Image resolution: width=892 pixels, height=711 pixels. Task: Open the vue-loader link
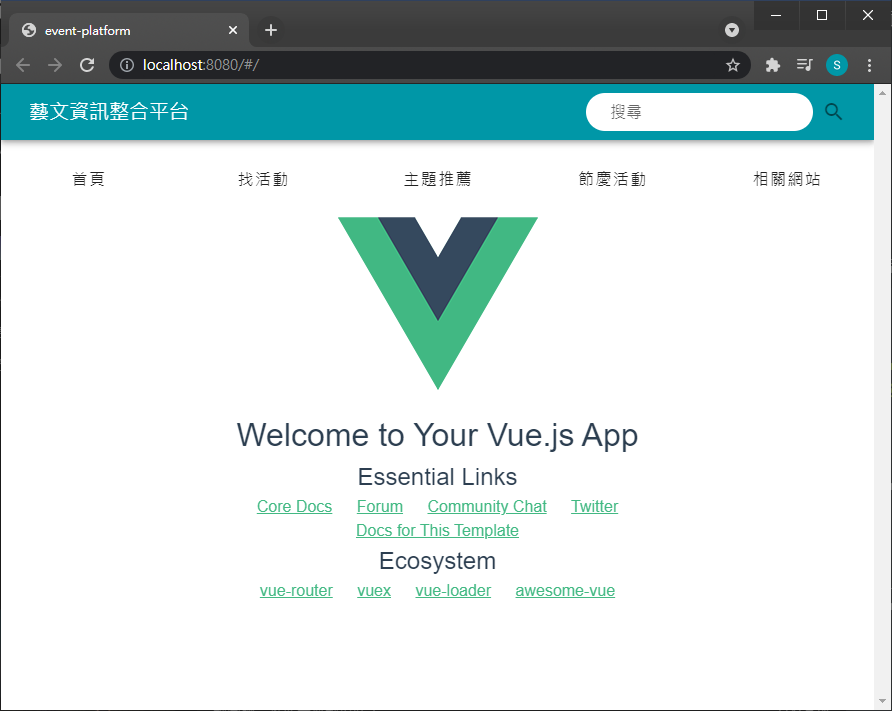pos(453,590)
